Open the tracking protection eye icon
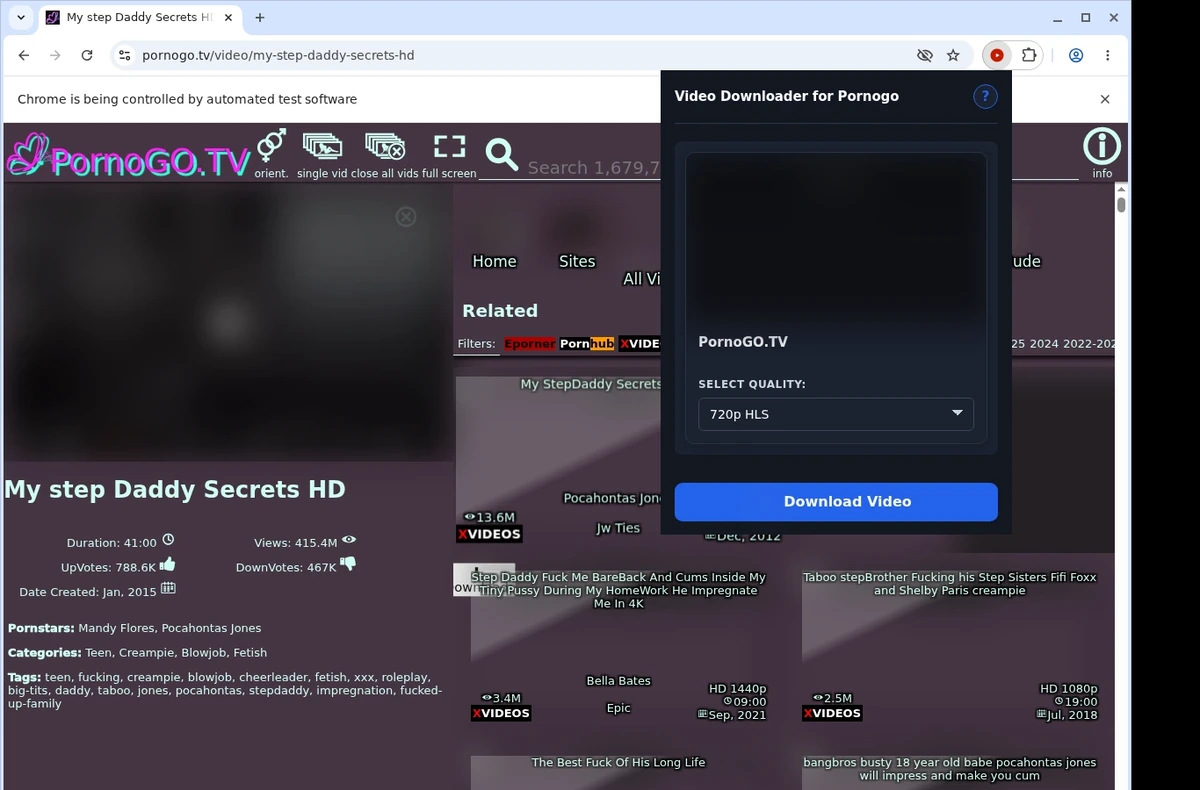This screenshot has height=790, width=1200. [925, 56]
